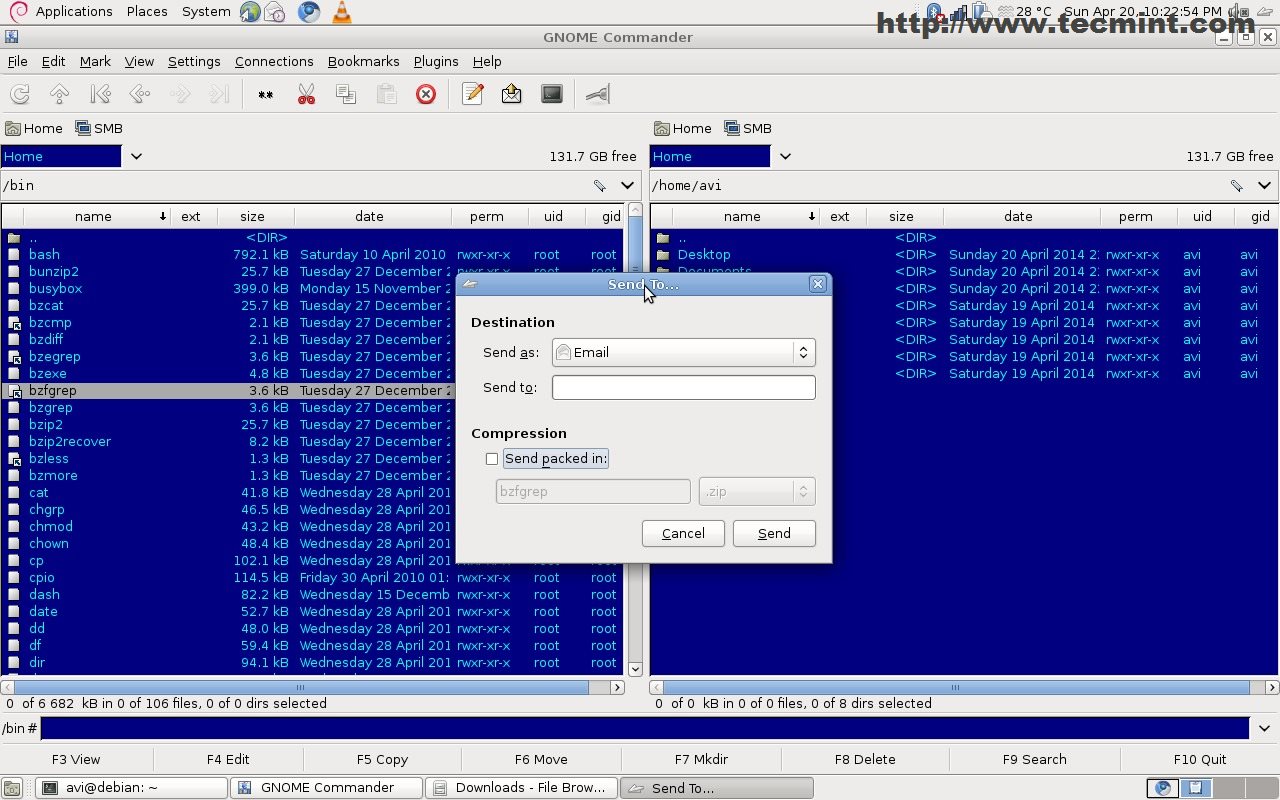The width and height of the screenshot is (1280, 800).
Task: Click the 'Send to' text field
Action: click(x=683, y=387)
